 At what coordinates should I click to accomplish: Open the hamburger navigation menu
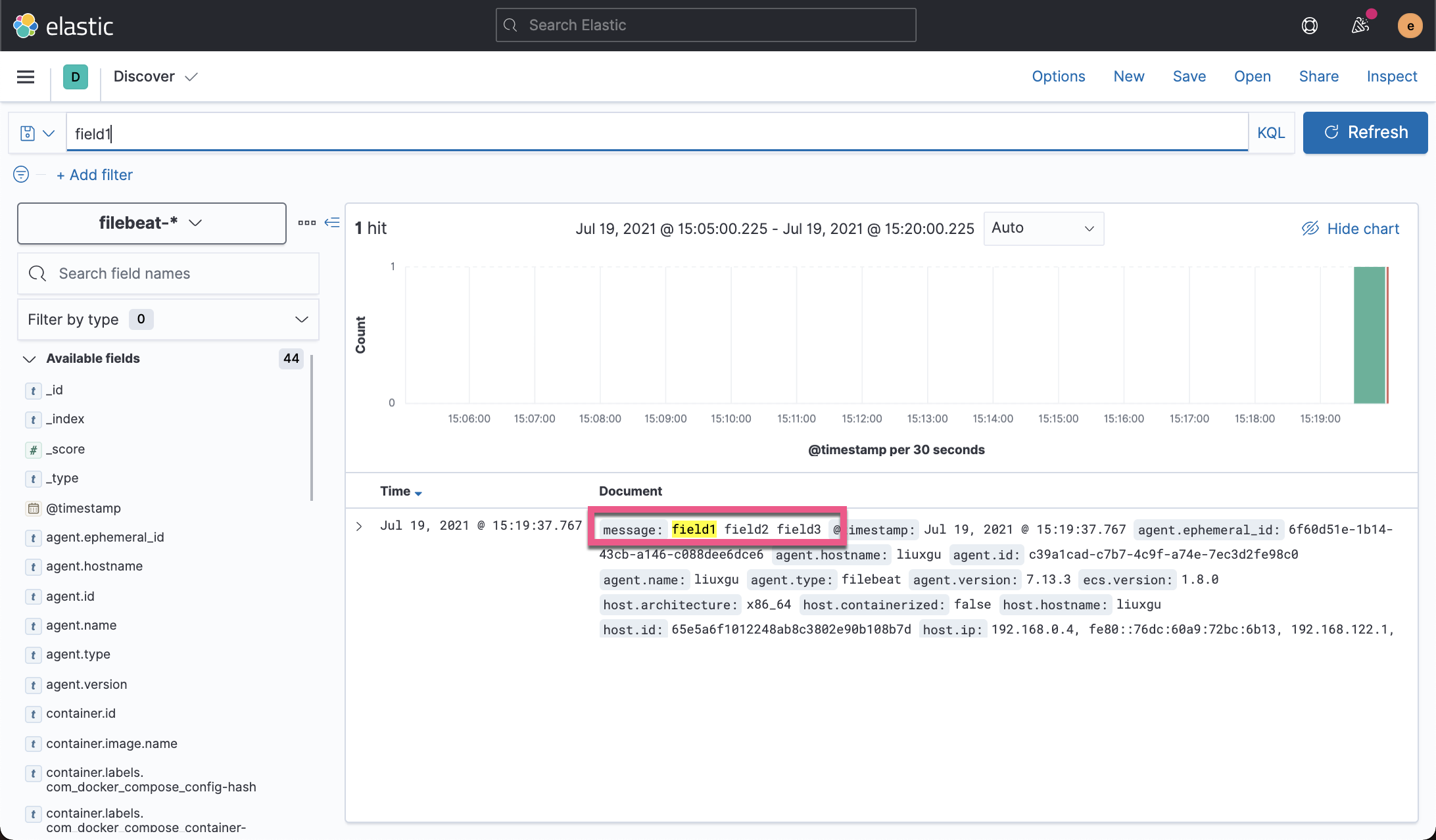point(26,77)
